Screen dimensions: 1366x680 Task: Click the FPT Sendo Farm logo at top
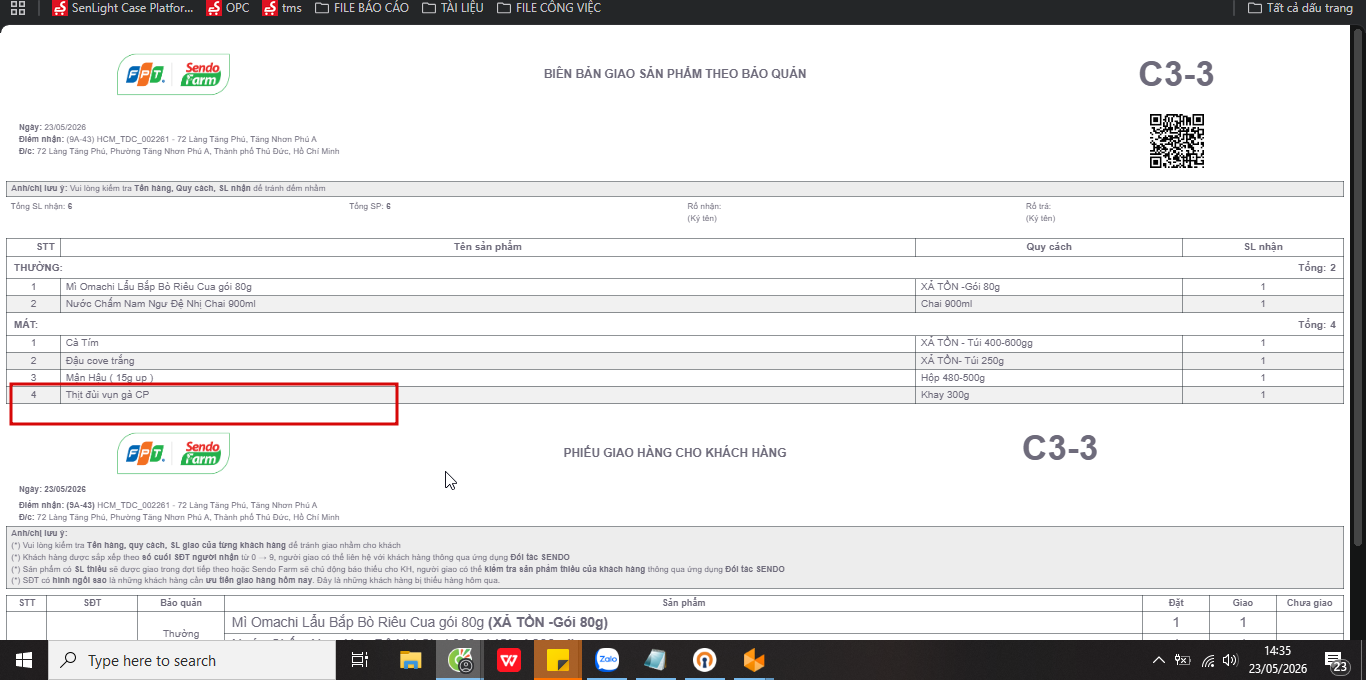tap(174, 75)
